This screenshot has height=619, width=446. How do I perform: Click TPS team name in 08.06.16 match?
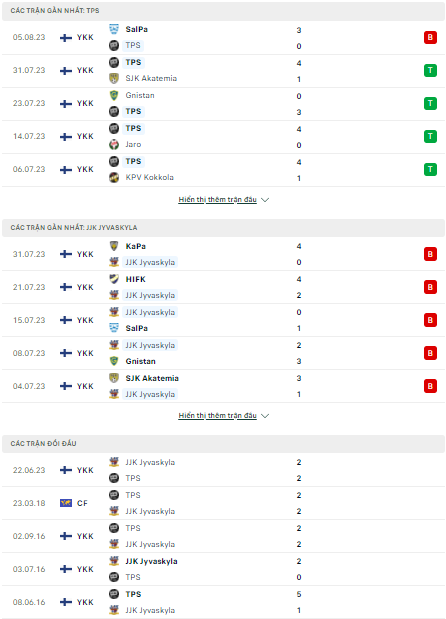[133, 594]
